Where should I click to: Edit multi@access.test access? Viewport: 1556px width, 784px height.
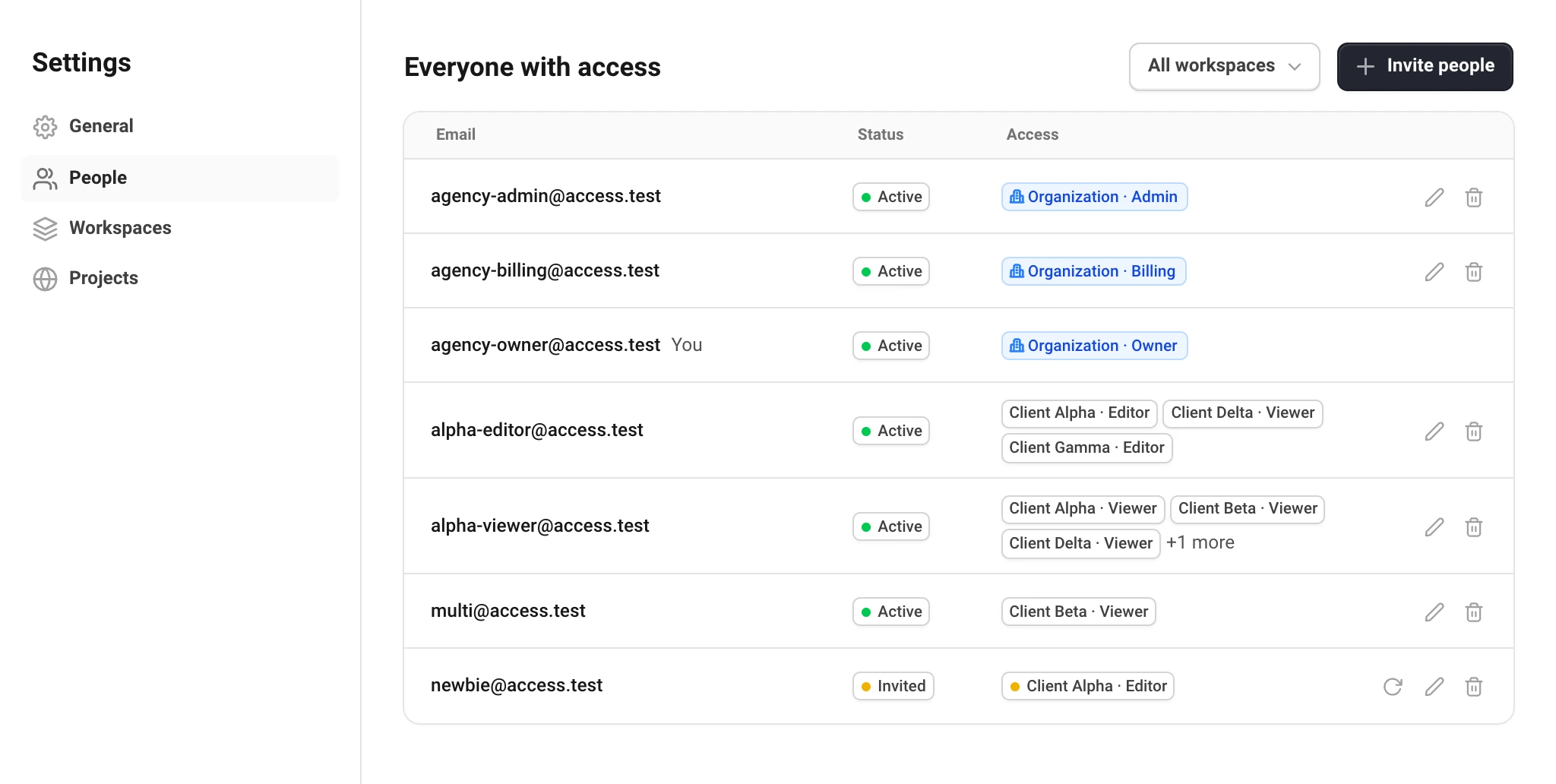coord(1434,612)
